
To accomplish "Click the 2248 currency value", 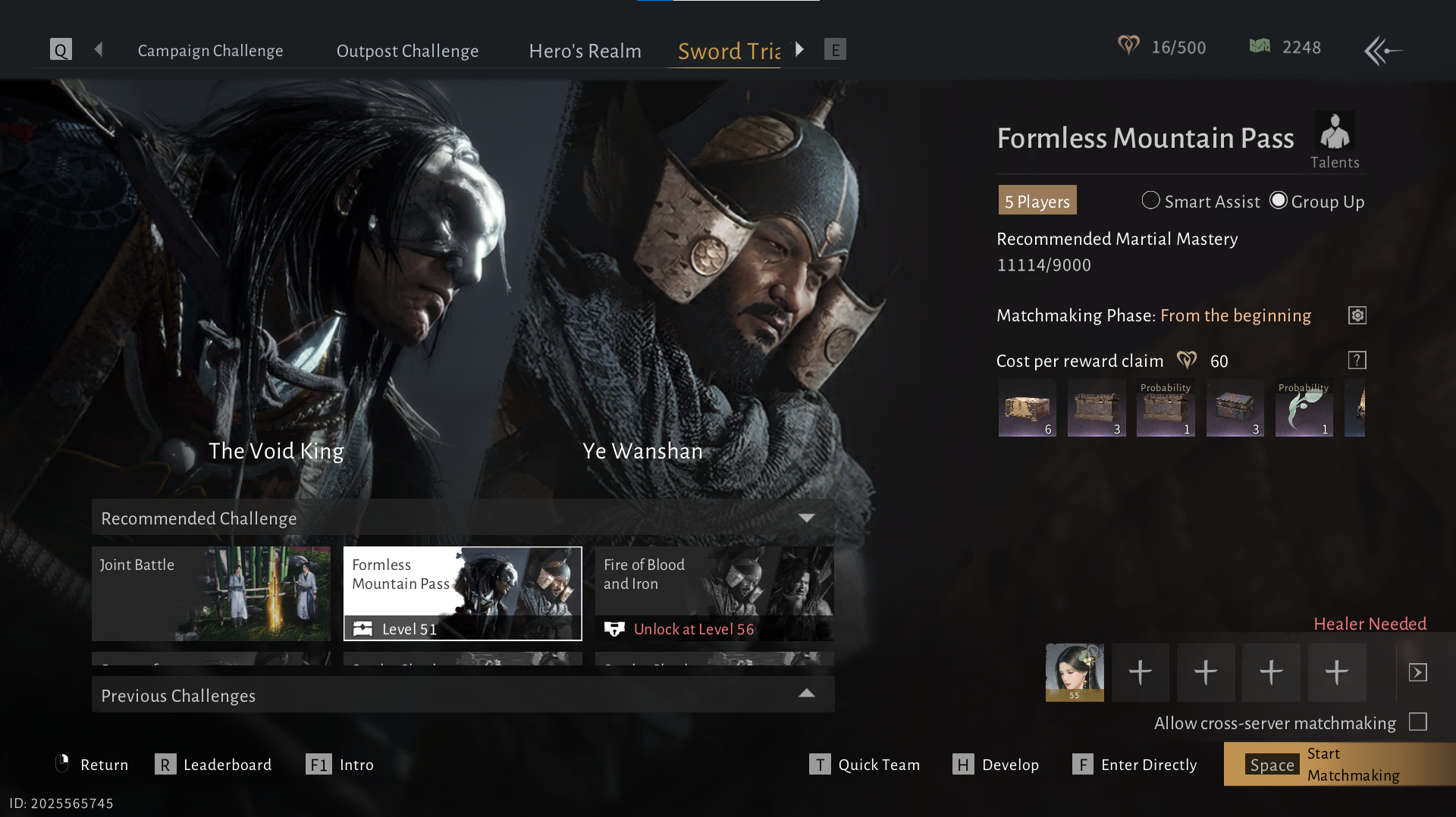I will [x=1301, y=47].
